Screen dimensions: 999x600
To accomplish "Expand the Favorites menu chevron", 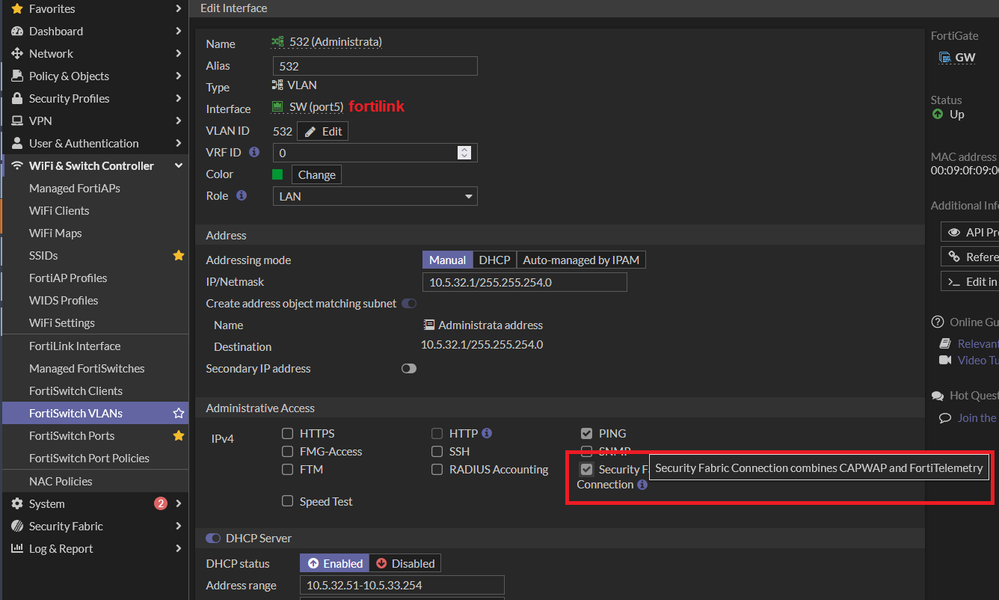I will (178, 9).
